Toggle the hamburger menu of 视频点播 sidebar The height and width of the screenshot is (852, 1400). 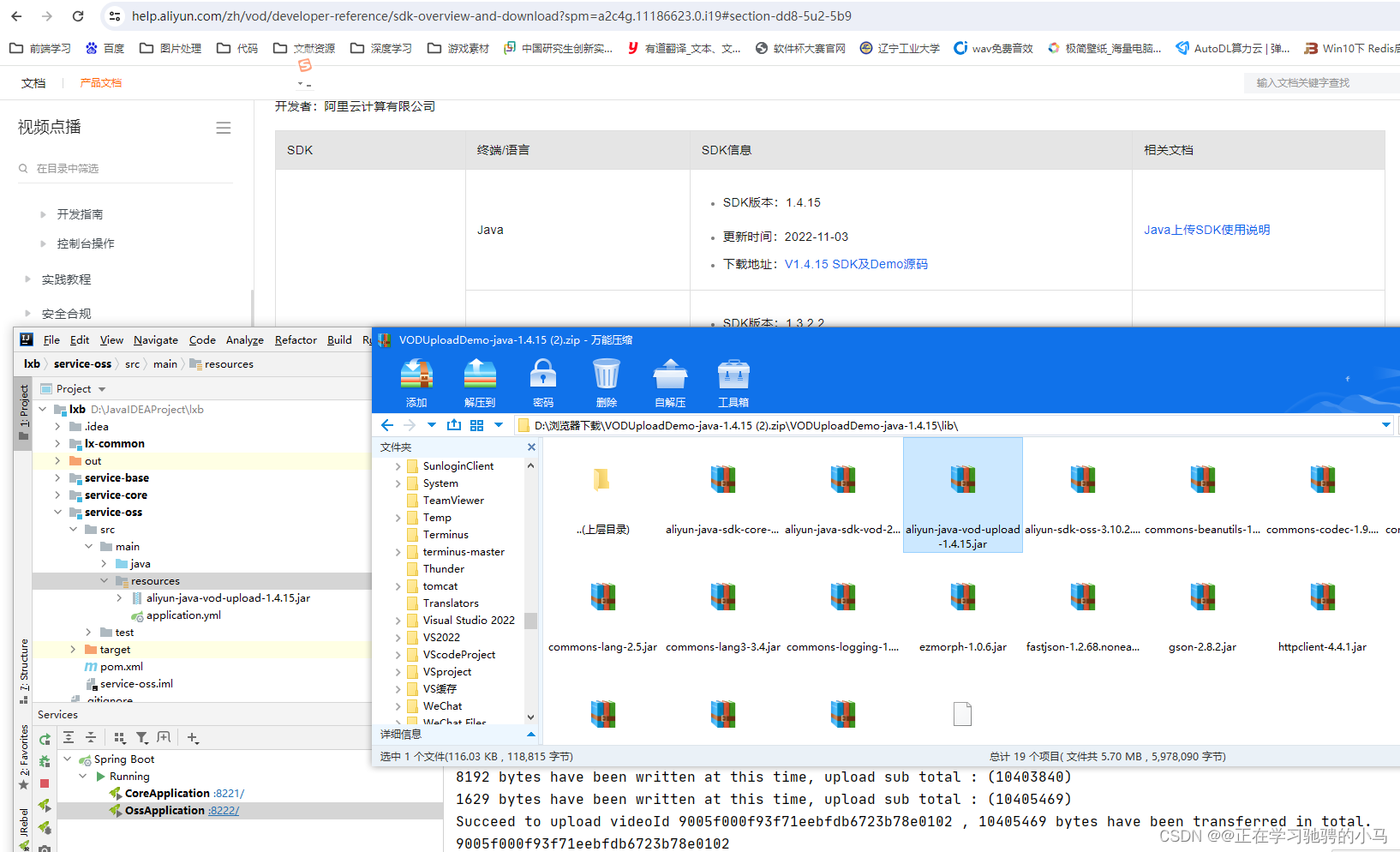tap(224, 128)
